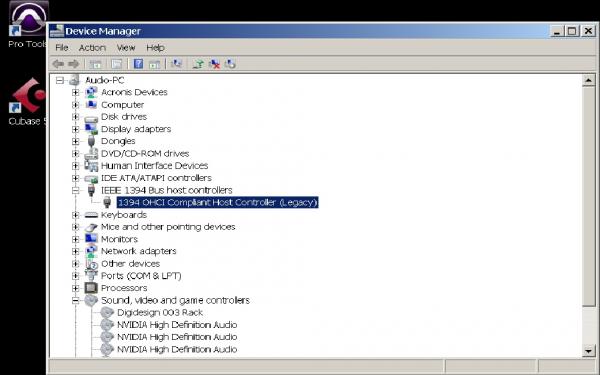The width and height of the screenshot is (600, 375).
Task: Open Properties from the toolbar icon
Action: click(116, 64)
